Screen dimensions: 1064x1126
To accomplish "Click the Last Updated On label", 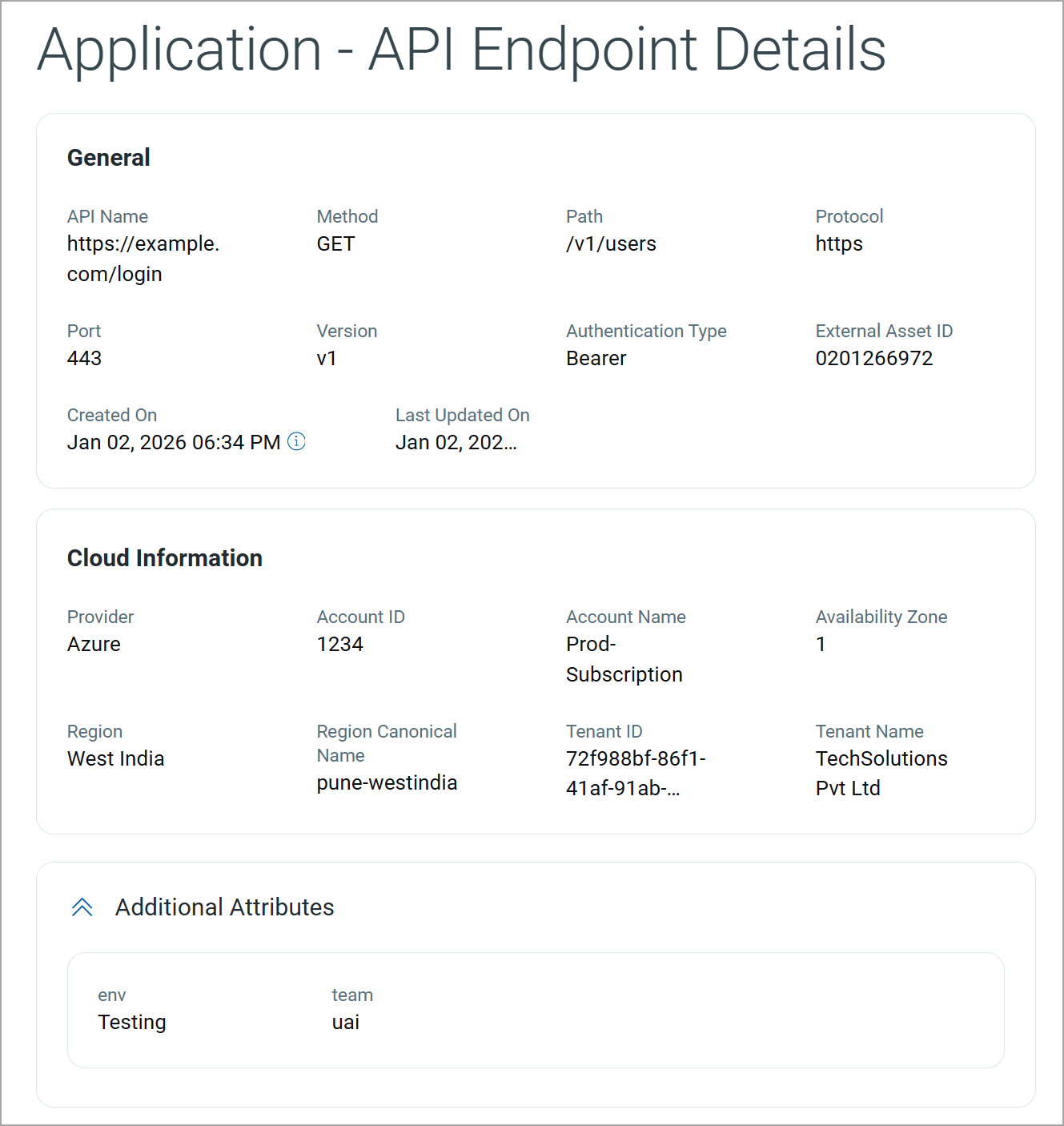I will pos(463,415).
